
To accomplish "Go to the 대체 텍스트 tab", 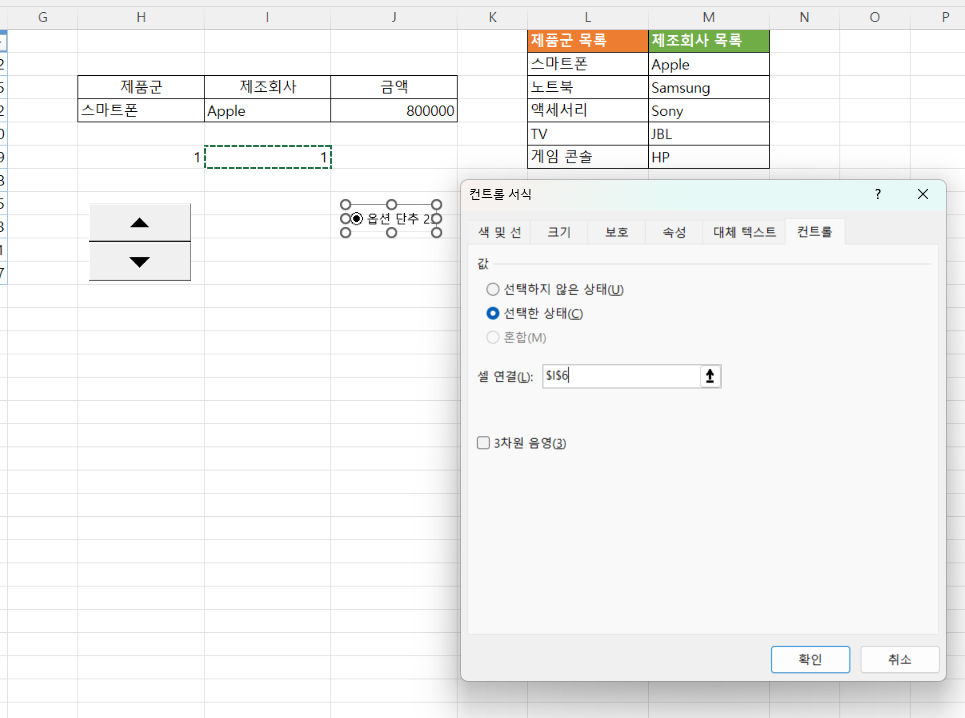I will coord(744,232).
